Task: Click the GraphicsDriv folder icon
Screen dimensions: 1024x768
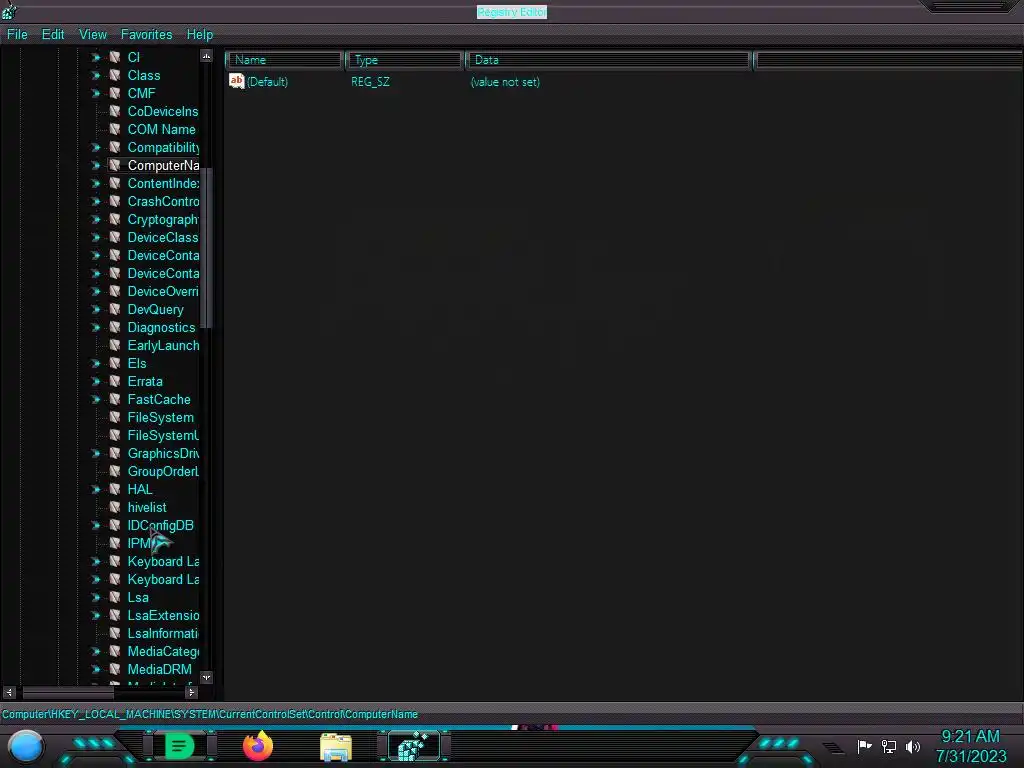Action: tap(115, 454)
